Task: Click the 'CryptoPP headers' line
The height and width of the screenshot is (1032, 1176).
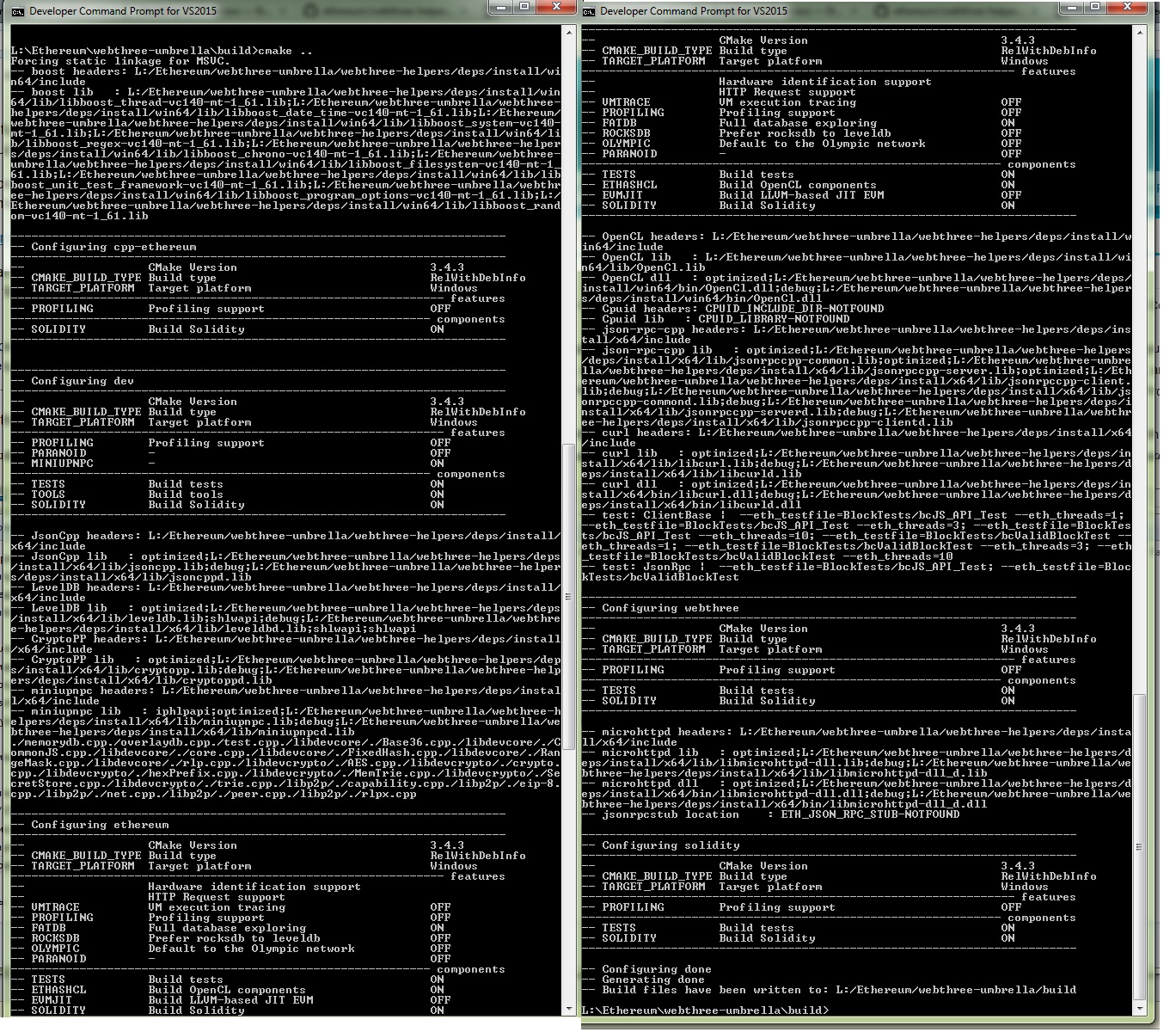Action: click(285, 644)
